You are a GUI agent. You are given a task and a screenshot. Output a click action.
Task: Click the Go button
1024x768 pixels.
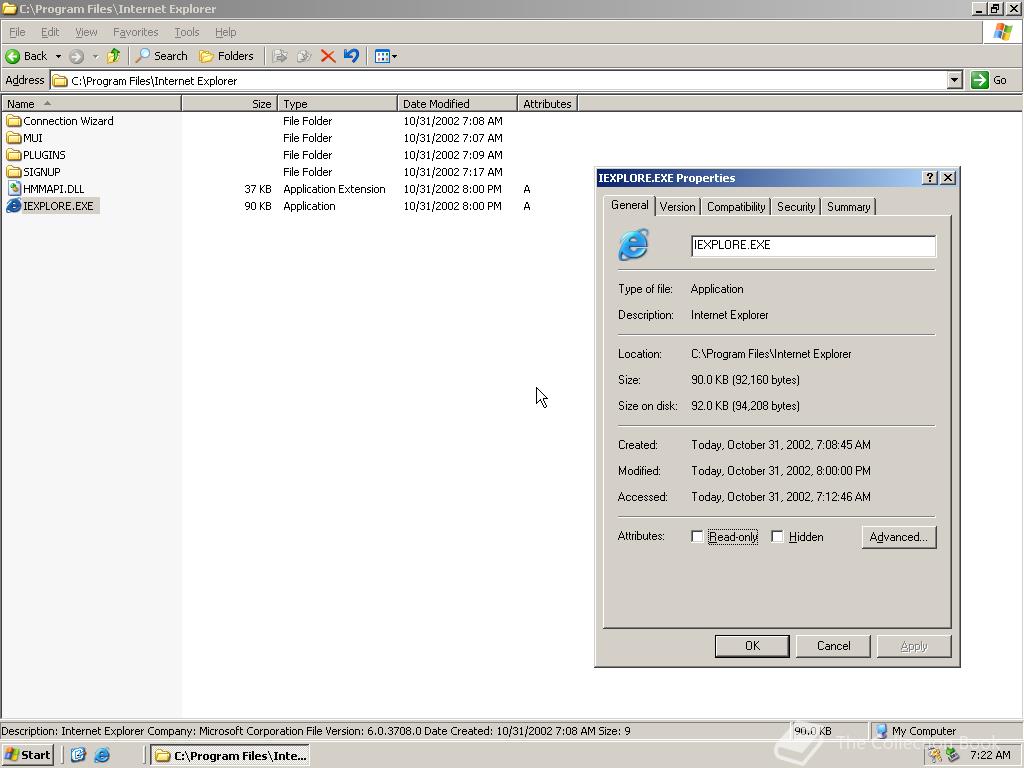pos(989,80)
